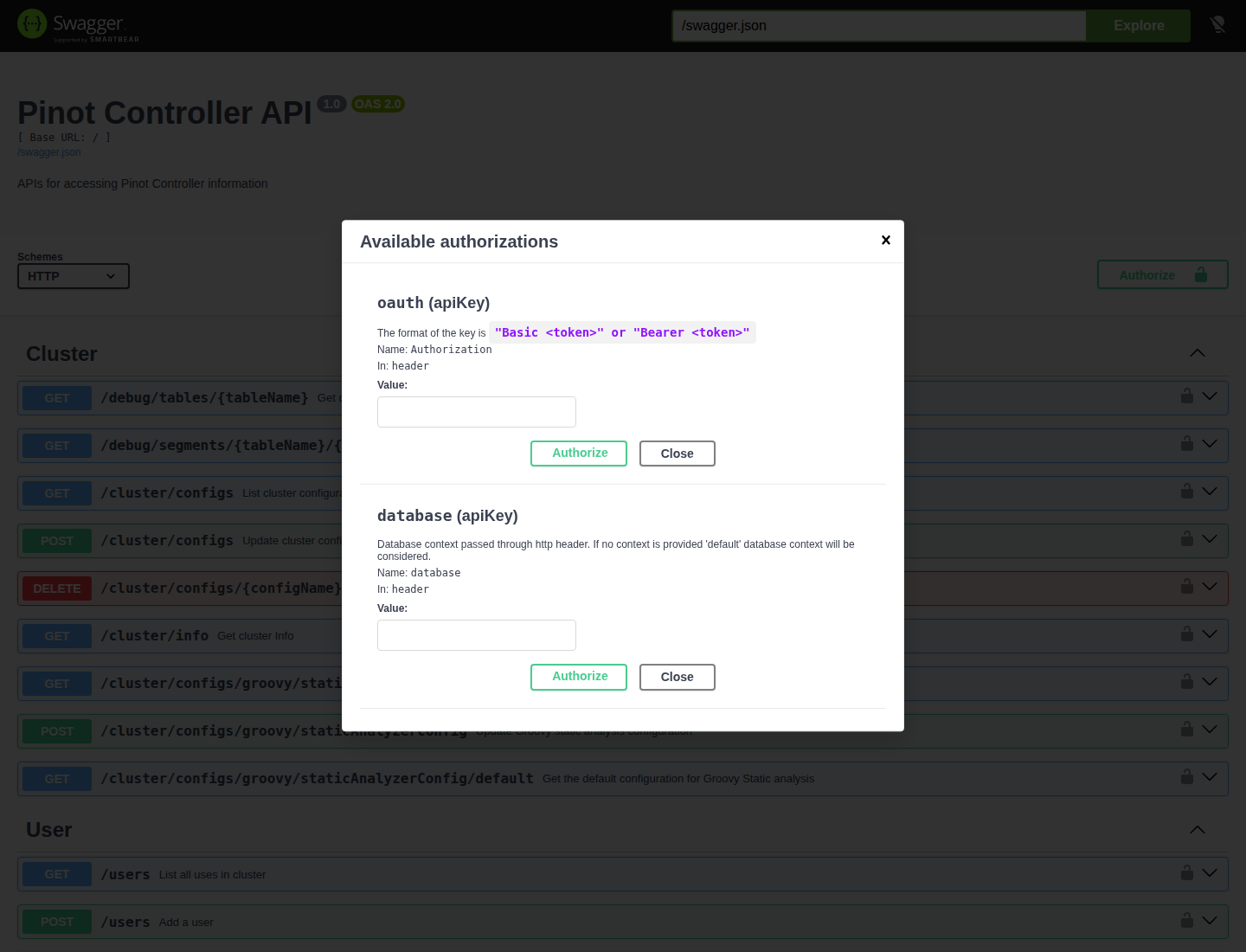Click the database Value input field
Viewport: 1246px width, 952px height.
(477, 635)
